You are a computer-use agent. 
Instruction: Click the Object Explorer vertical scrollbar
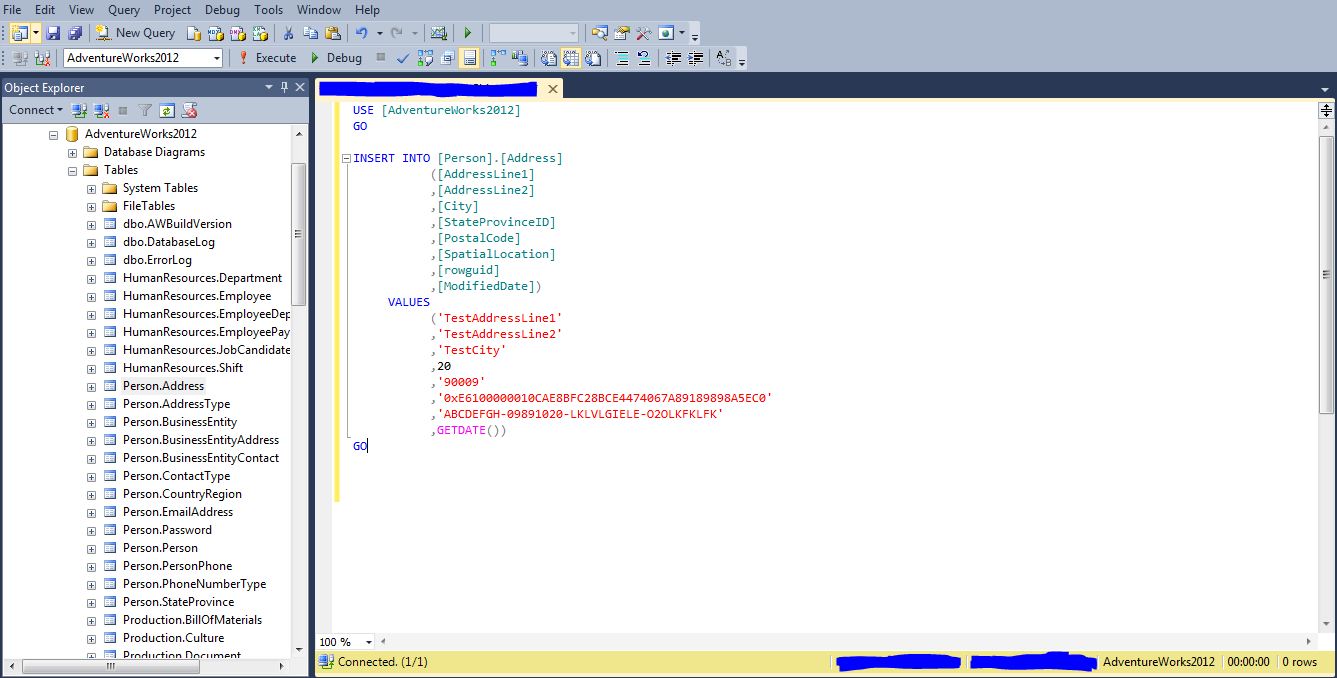[298, 233]
